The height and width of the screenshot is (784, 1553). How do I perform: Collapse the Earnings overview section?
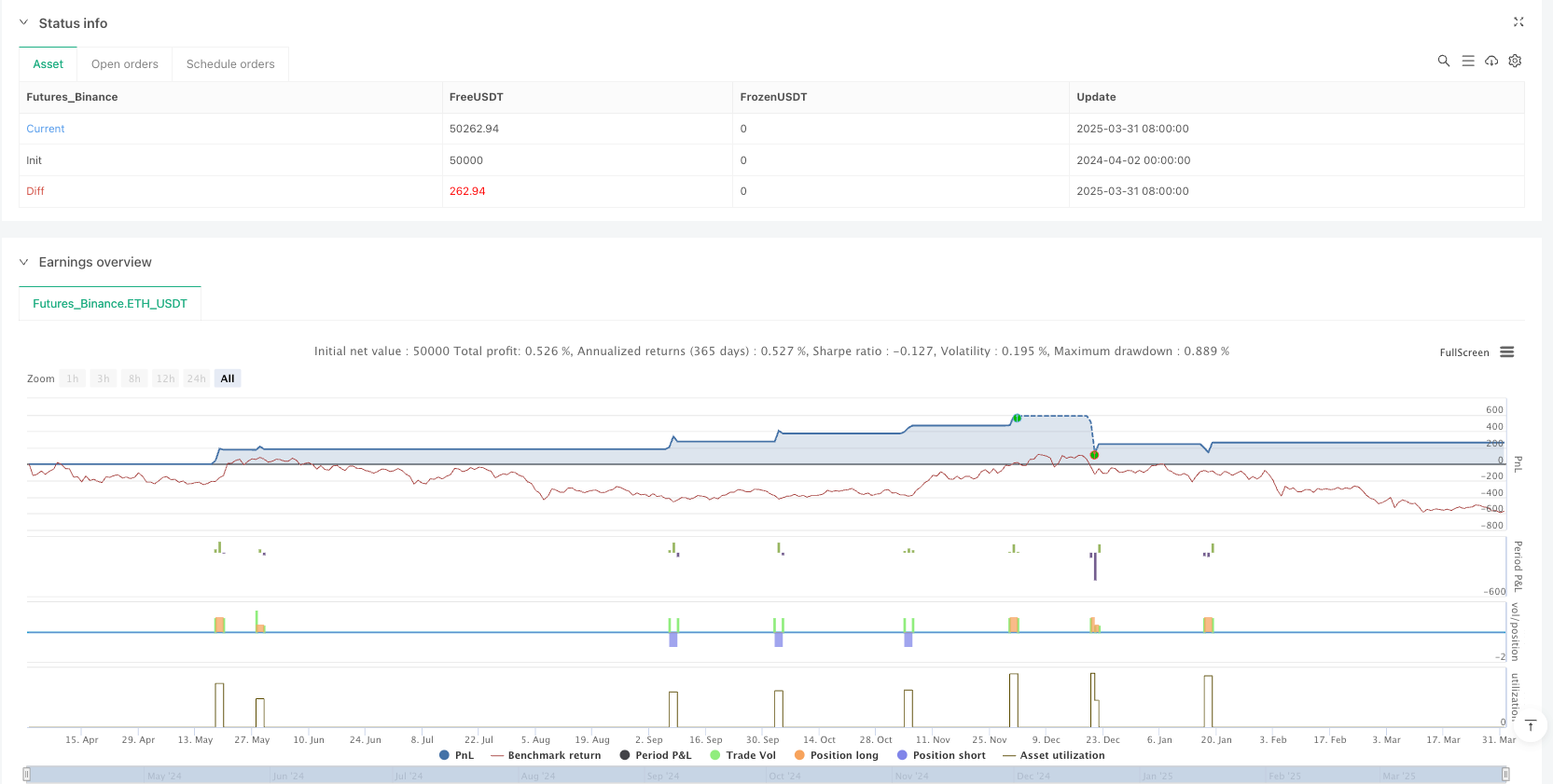(24, 262)
